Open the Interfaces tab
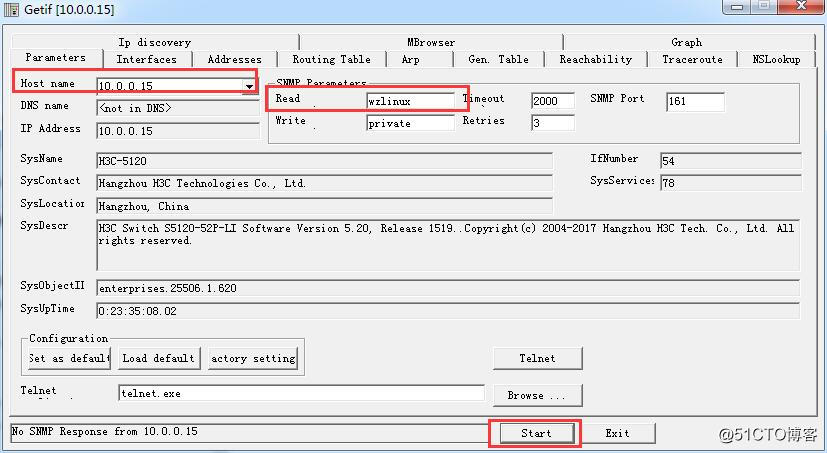 coord(147,59)
